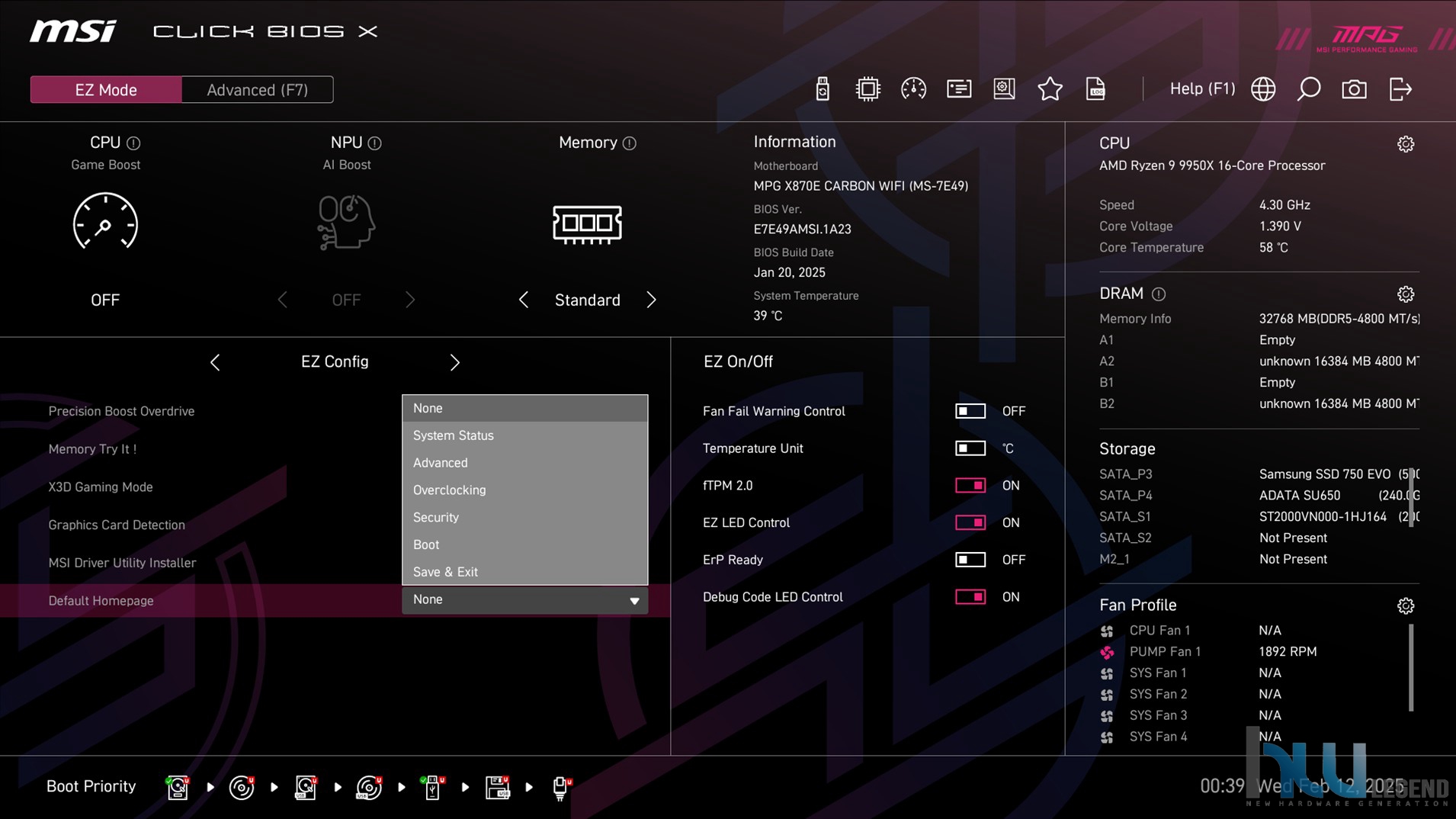
Task: Toggle Temperature Unit switch
Action: pos(970,448)
